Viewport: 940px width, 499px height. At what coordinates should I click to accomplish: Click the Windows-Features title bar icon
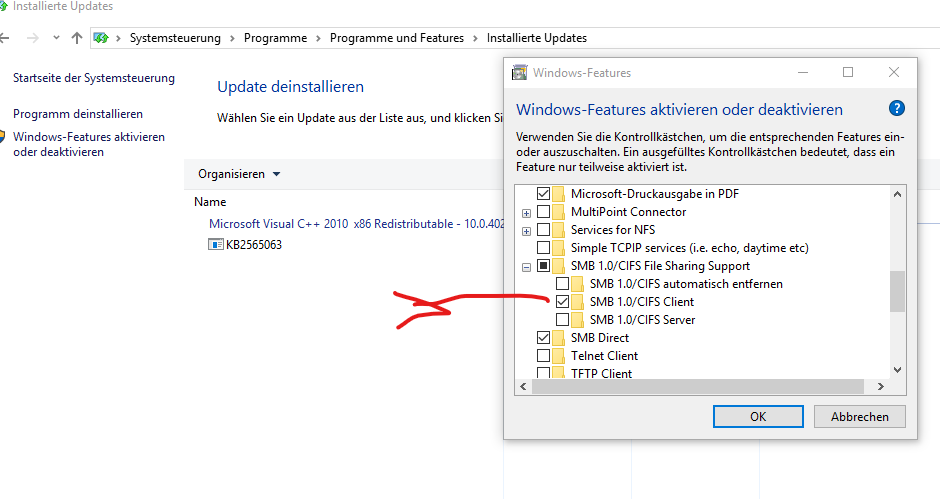(519, 73)
